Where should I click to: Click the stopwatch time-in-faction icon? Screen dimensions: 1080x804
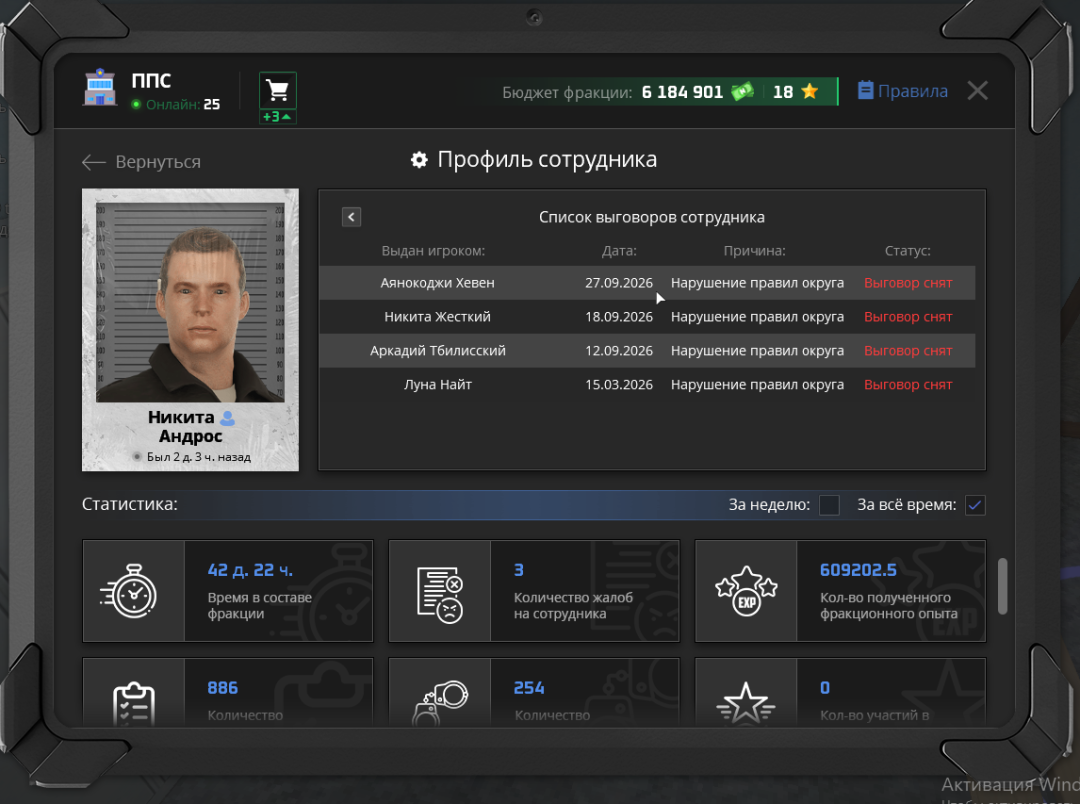(x=129, y=591)
